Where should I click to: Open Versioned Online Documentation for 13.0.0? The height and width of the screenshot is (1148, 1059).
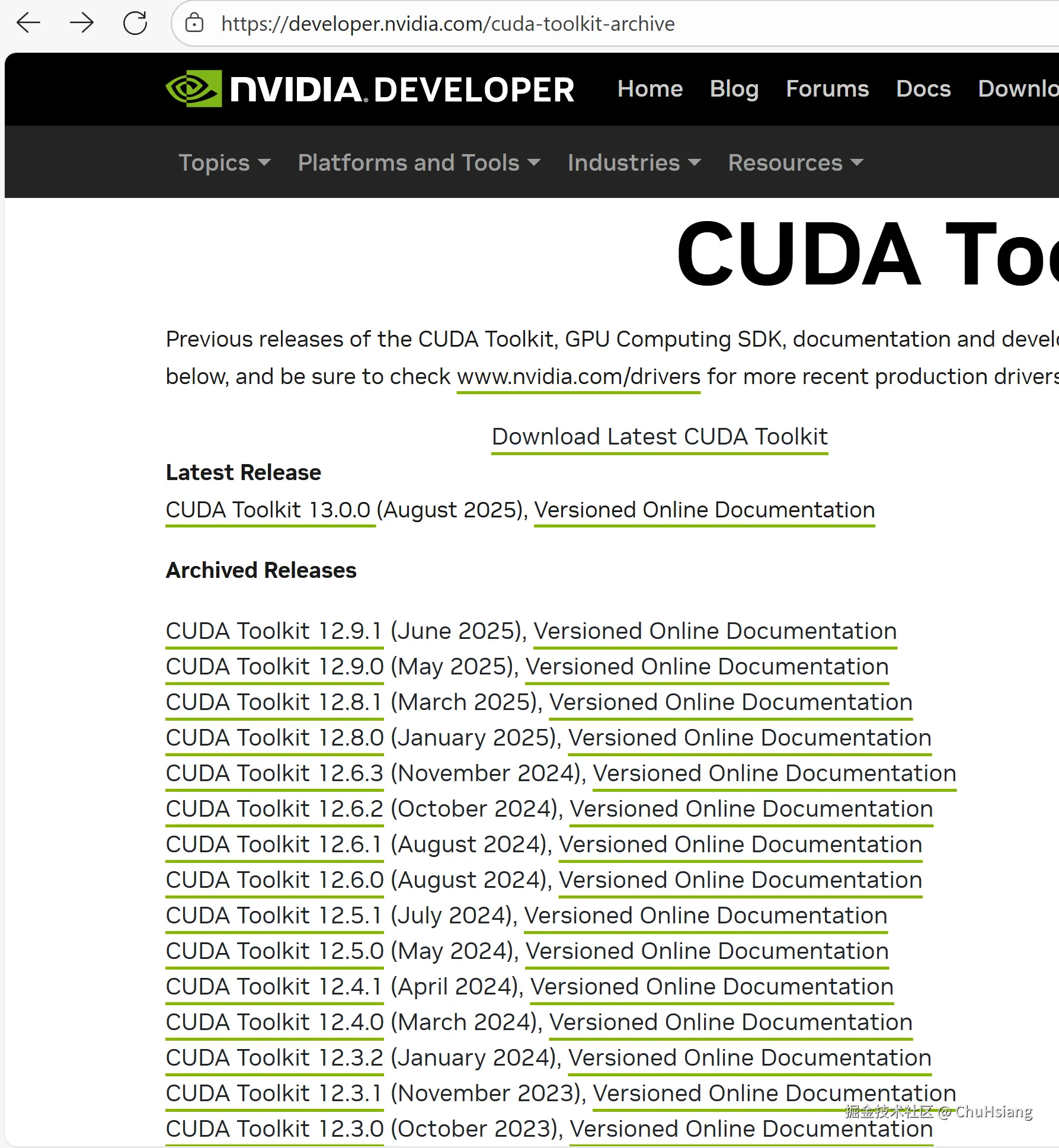[705, 510]
